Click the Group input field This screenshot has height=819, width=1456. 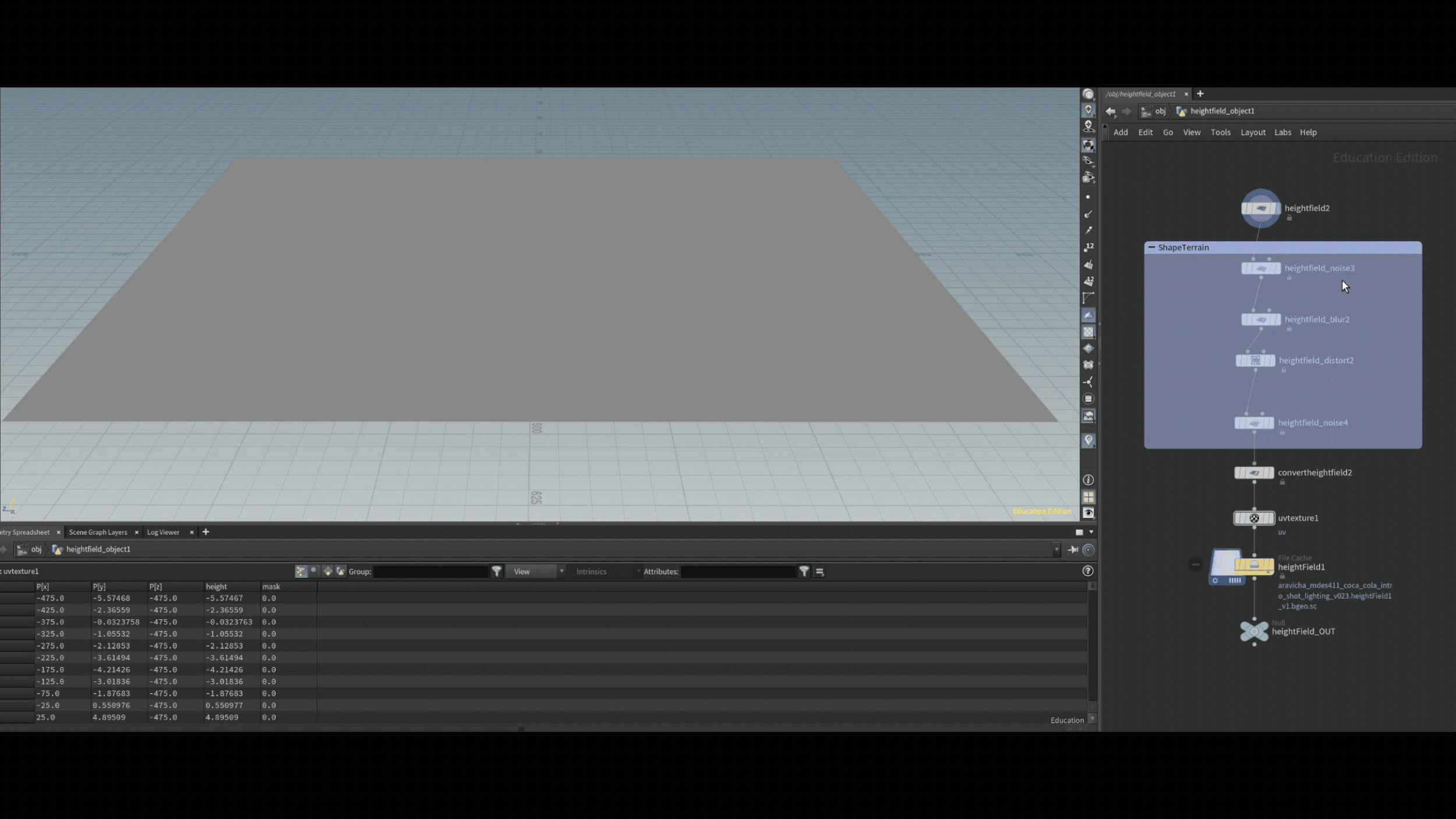tap(430, 571)
